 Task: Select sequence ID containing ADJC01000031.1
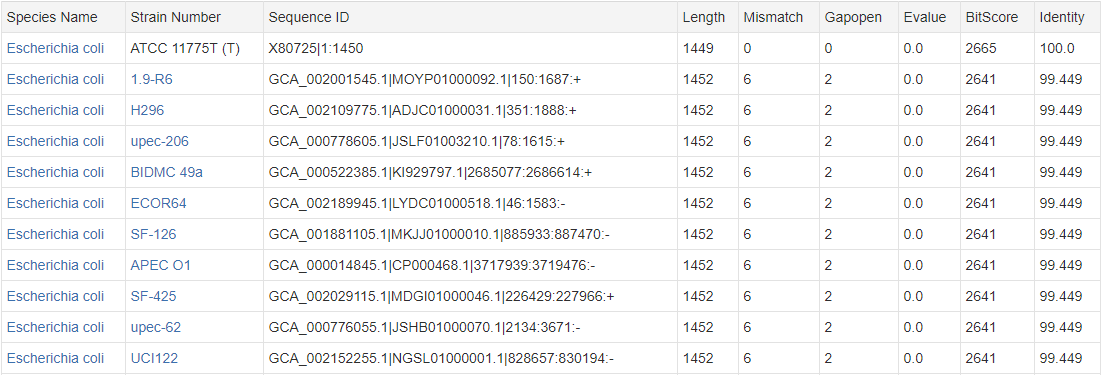click(423, 110)
